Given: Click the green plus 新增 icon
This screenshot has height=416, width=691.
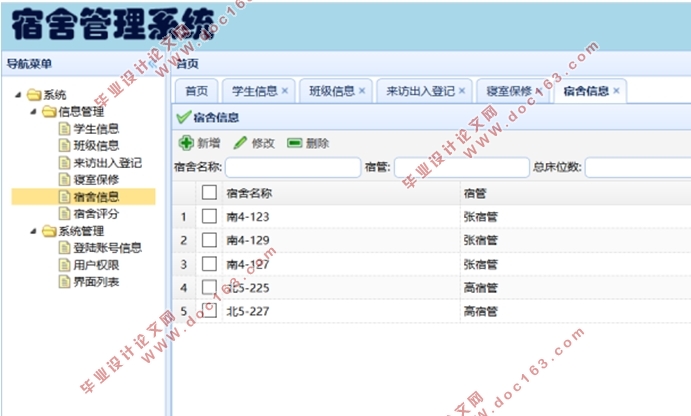Looking at the screenshot, I should point(186,143).
